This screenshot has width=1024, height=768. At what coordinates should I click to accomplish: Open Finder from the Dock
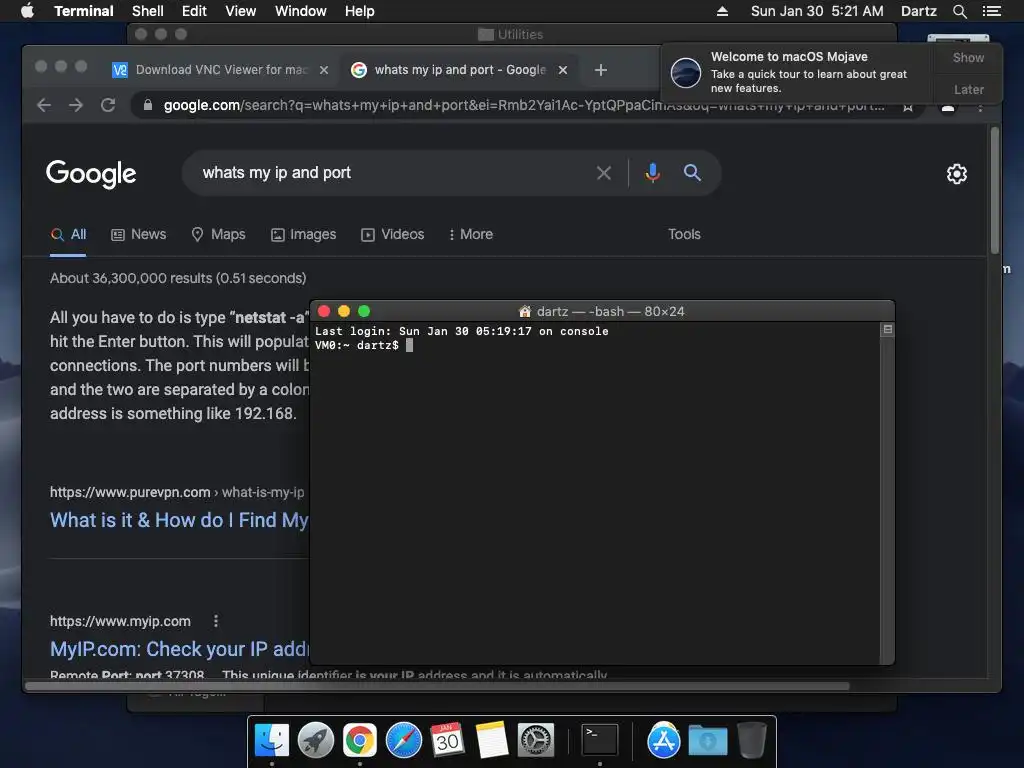click(272, 741)
